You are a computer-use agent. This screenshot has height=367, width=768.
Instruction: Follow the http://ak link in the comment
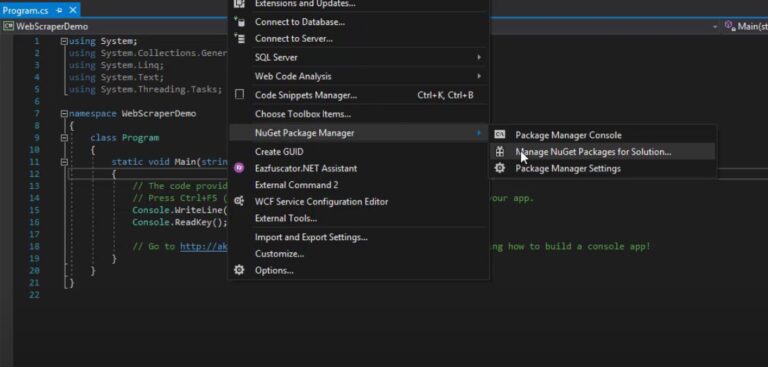point(204,246)
